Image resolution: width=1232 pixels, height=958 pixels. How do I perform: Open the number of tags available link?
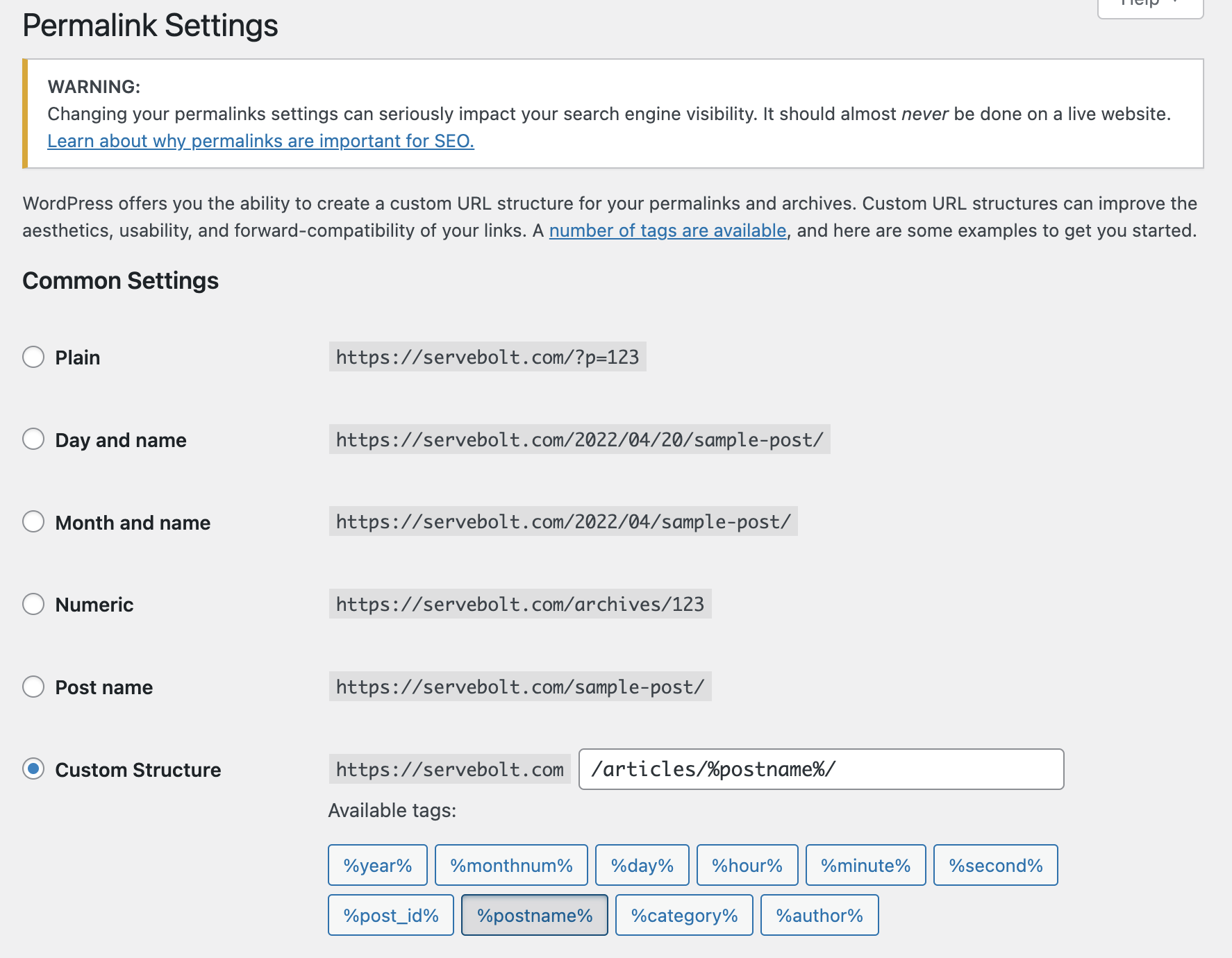tap(667, 230)
